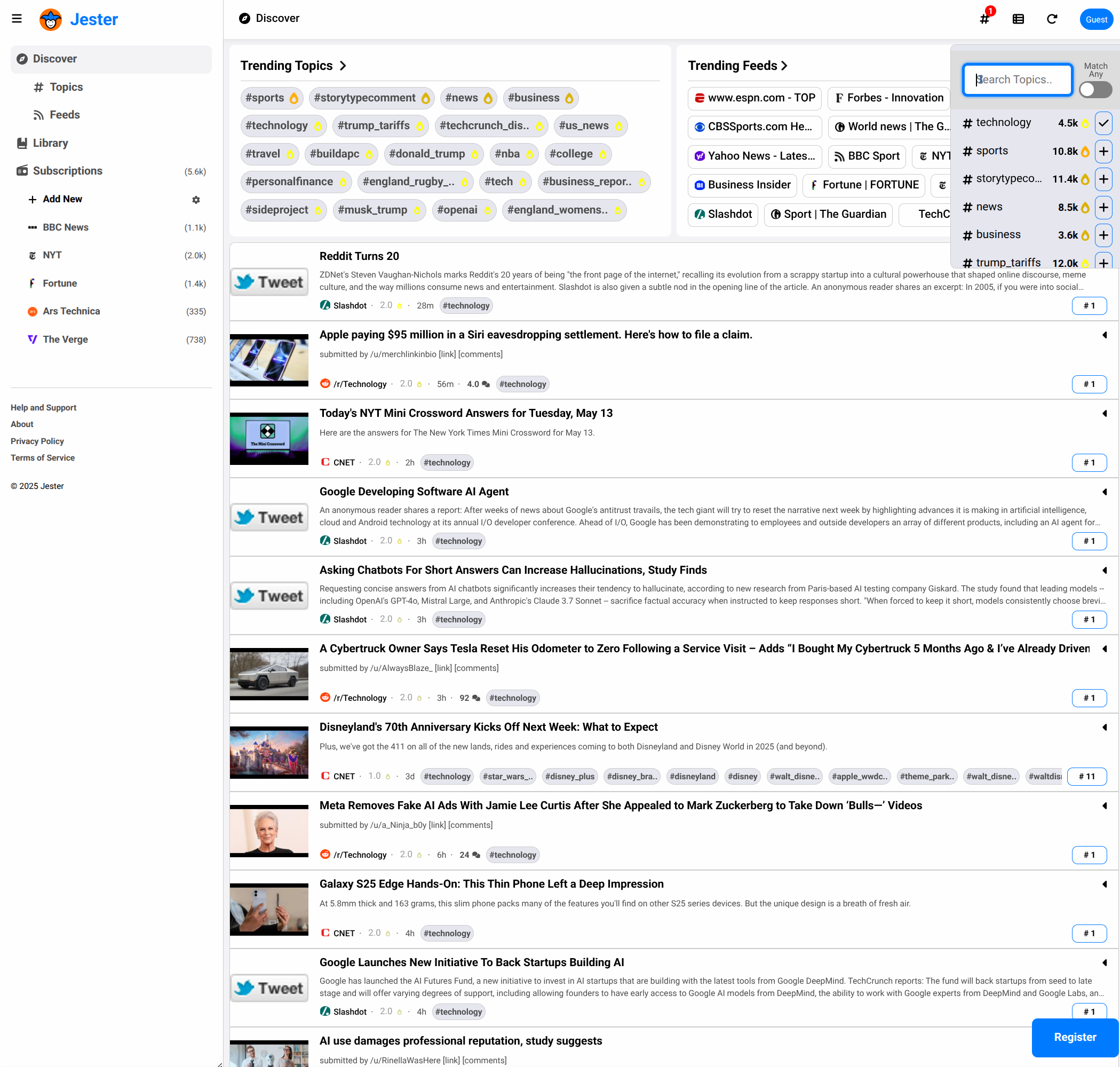Image resolution: width=1120 pixels, height=1067 pixels.
Task: Open the Privacy Policy link
Action: point(37,441)
